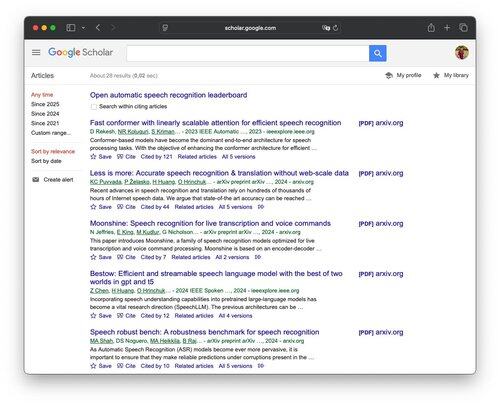Open the Articles menu item
Screen dimensions: 500x406
[42, 76]
